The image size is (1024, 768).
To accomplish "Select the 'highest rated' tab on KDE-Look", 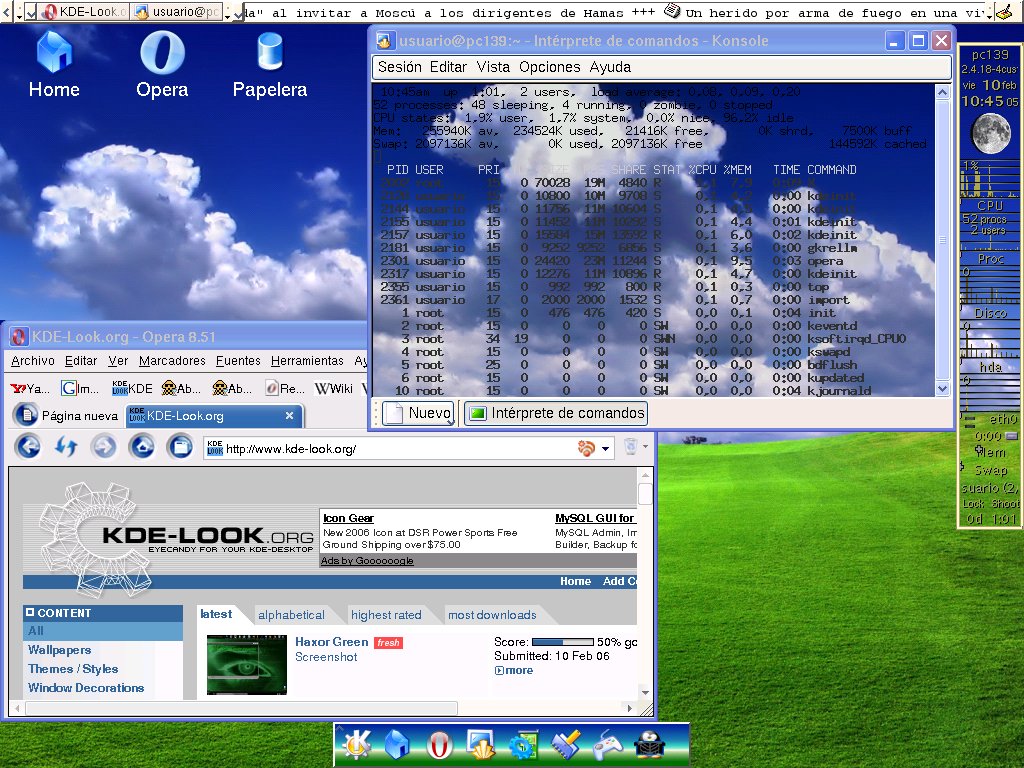I will pos(386,615).
